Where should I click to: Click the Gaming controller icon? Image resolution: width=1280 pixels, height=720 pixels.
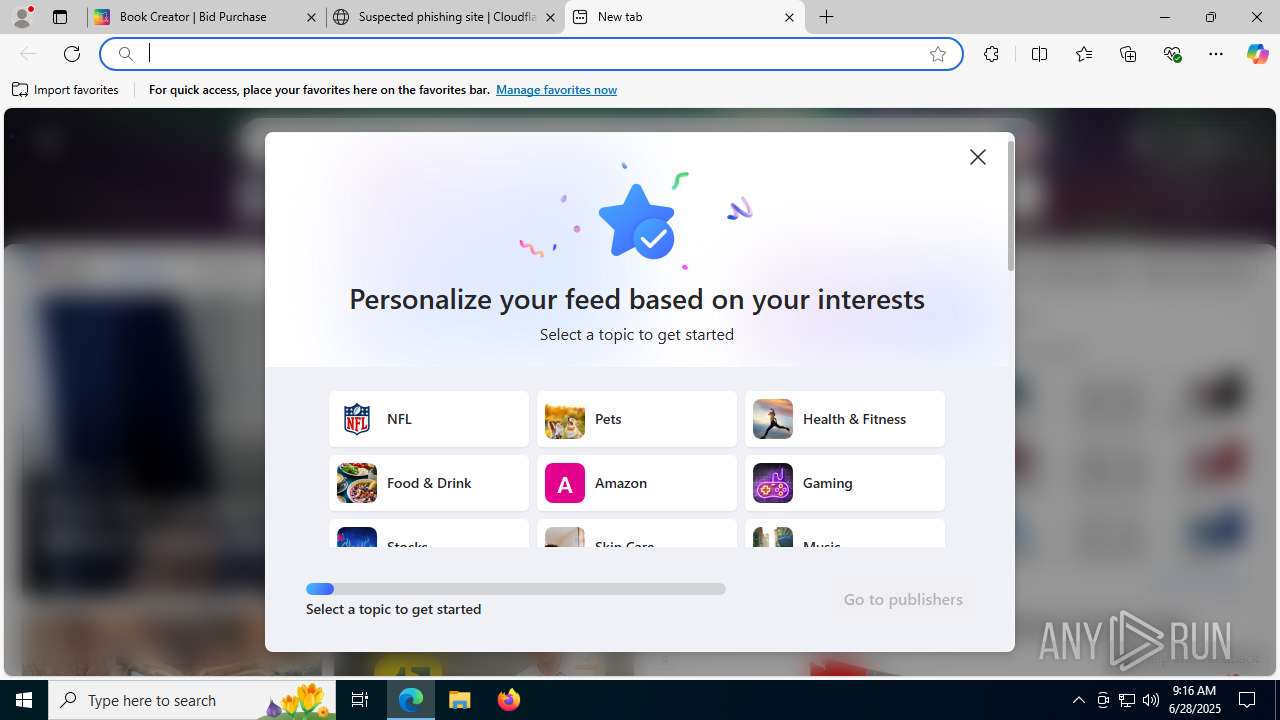[773, 483]
